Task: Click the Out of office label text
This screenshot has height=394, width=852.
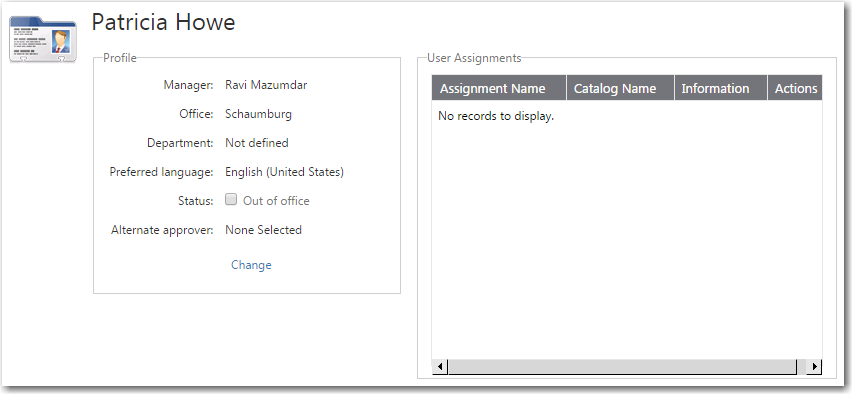Action: [276, 201]
